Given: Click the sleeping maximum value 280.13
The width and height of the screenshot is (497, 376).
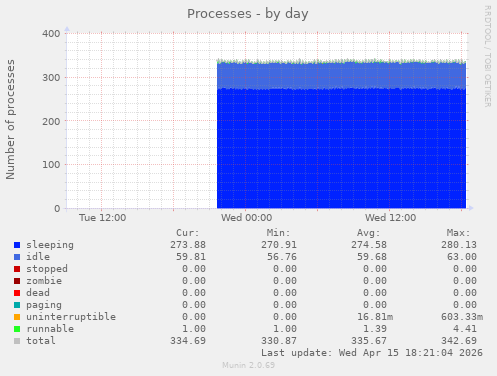Looking at the screenshot, I should coord(459,245).
